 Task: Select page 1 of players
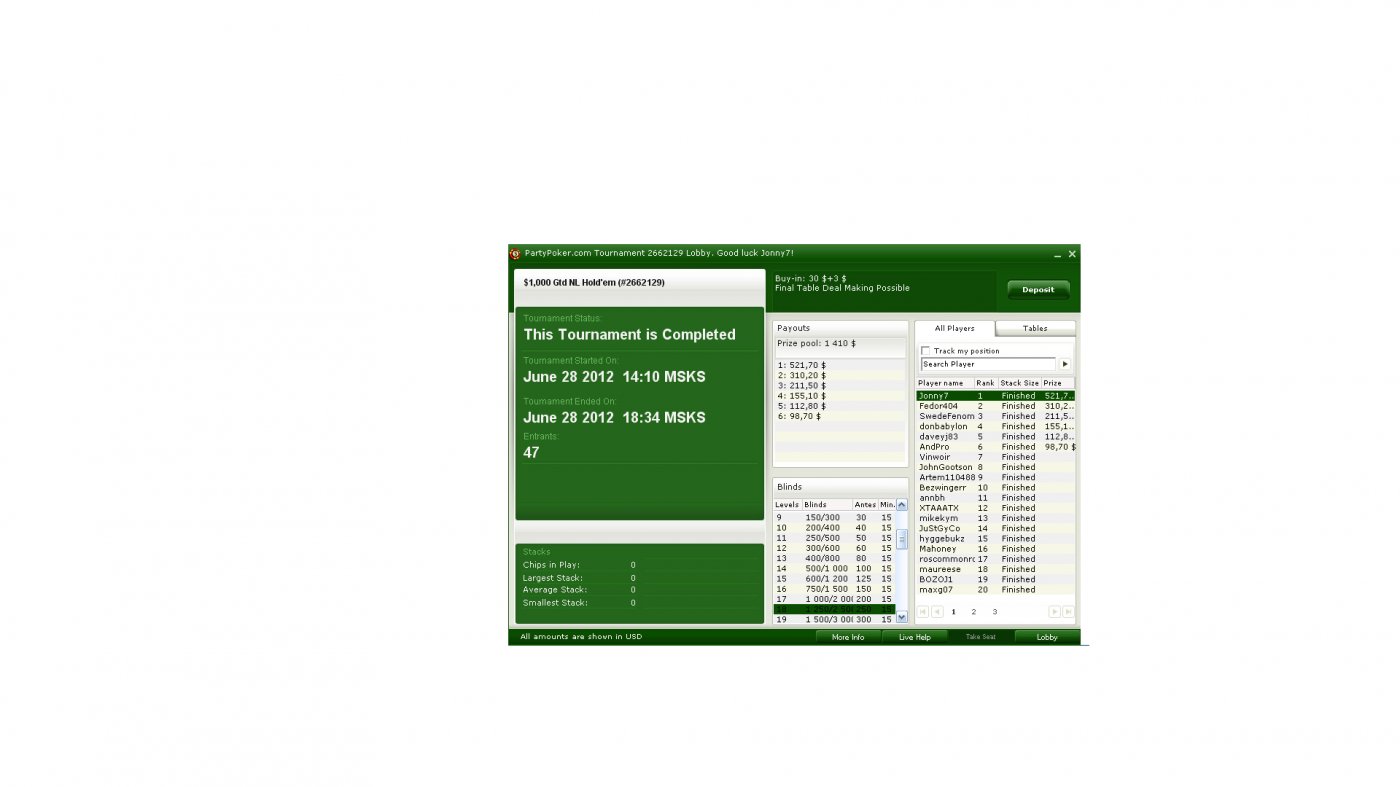(953, 612)
